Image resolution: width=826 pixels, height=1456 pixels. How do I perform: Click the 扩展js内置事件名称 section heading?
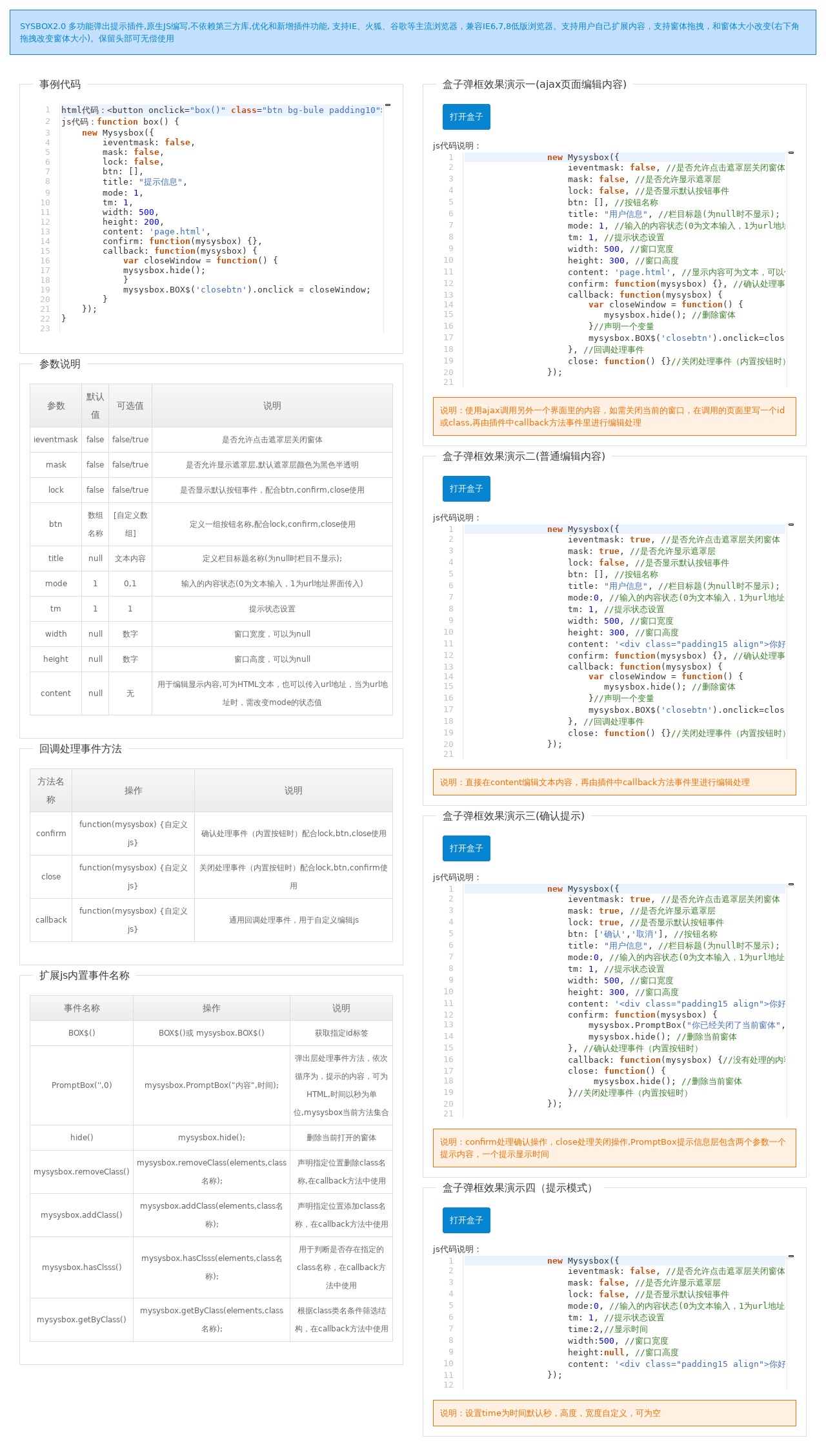click(x=85, y=976)
